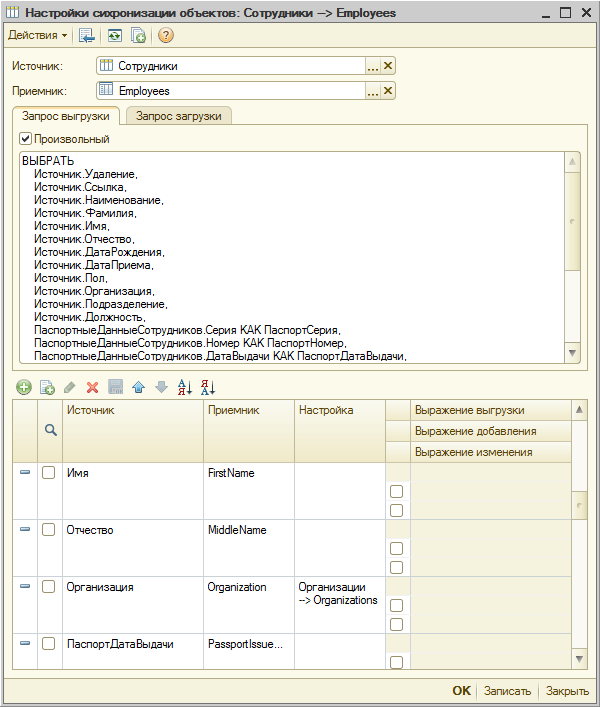Toggle добавления expression checkbox in Организация row
The width and height of the screenshot is (600, 707).
(x=396, y=606)
